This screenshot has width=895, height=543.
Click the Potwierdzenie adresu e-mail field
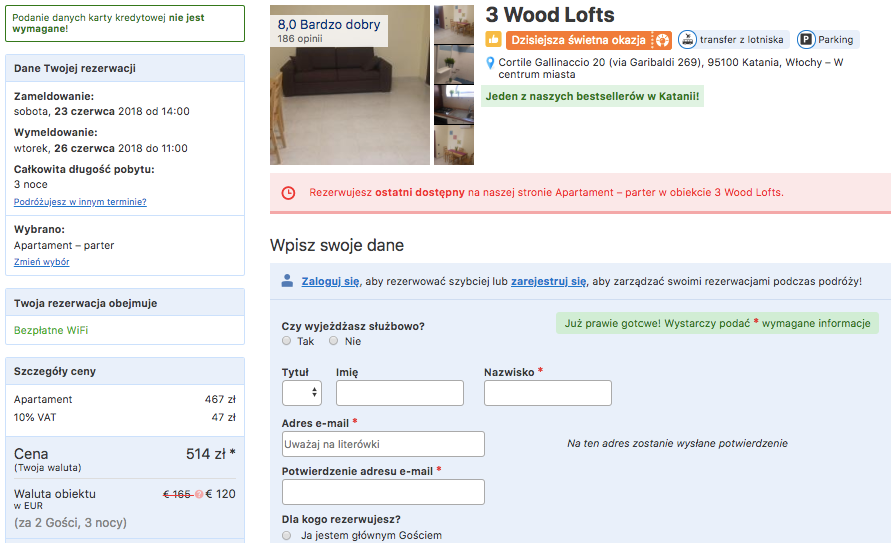(383, 492)
